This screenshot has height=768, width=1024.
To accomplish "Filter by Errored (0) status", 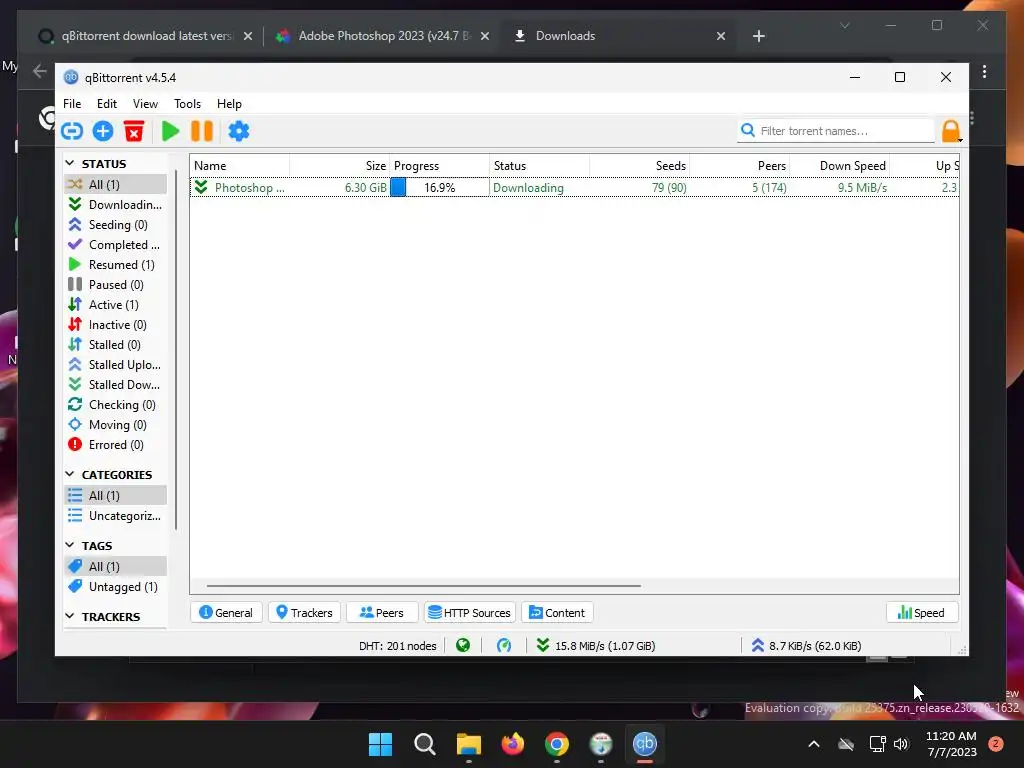I will coord(116,445).
